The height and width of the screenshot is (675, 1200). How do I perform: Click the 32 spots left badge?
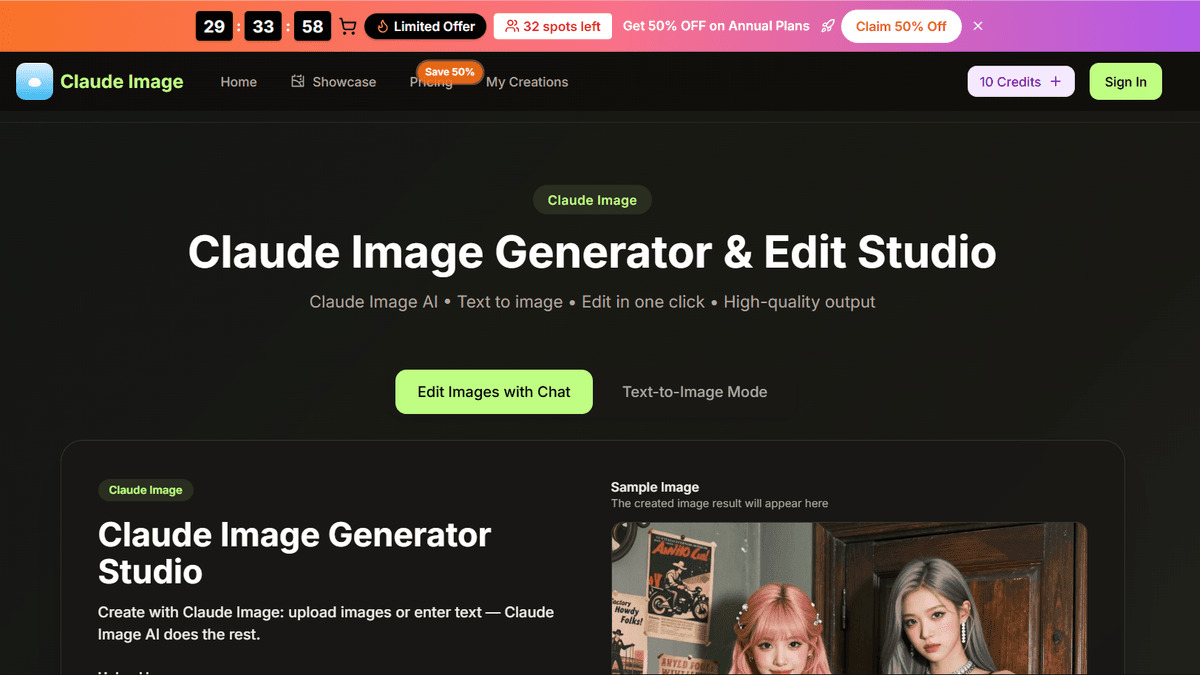(553, 26)
